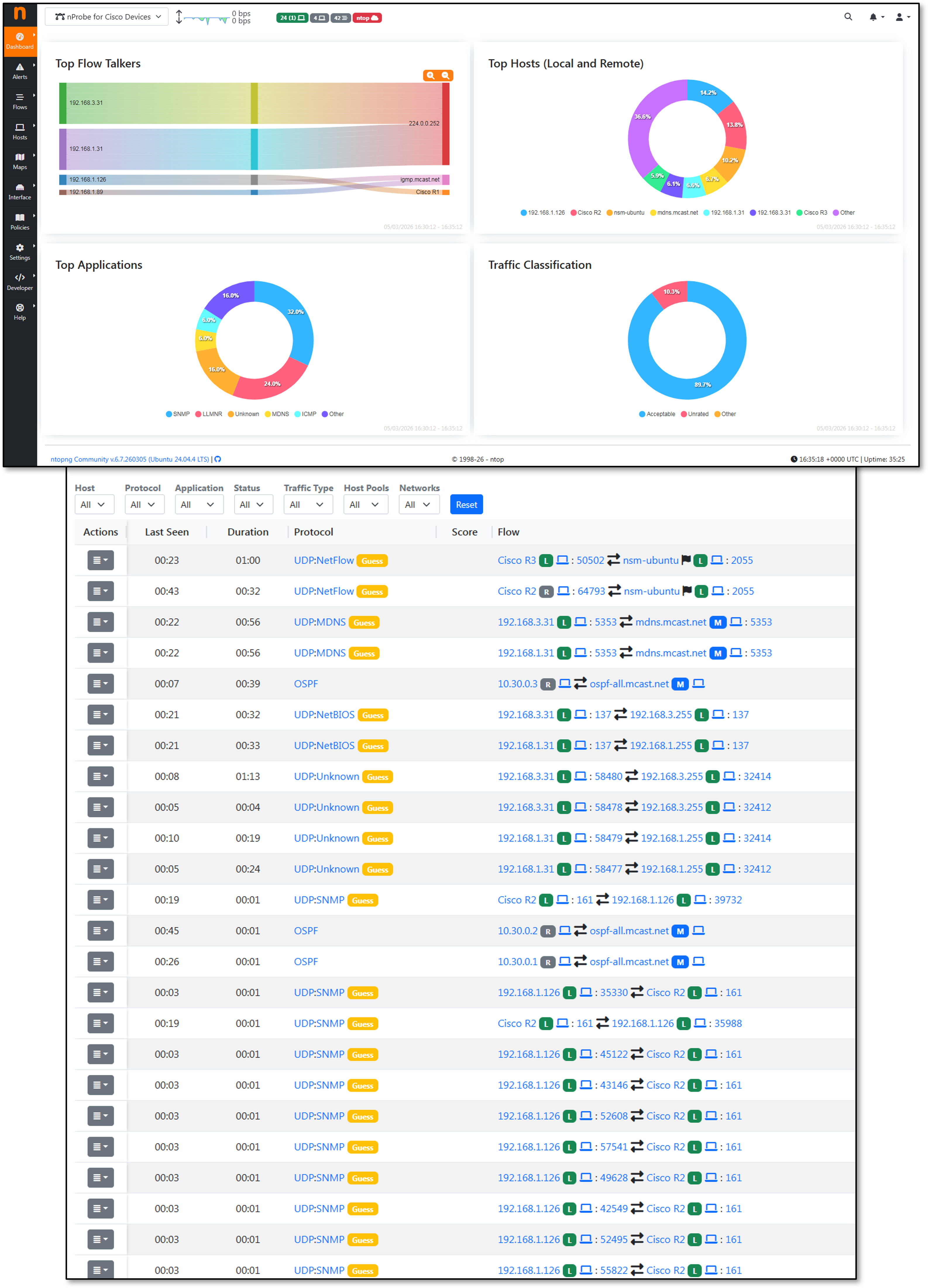Toggle Unrated legend in Traffic Classification
Screen dimensions: 928x1288
(695, 414)
